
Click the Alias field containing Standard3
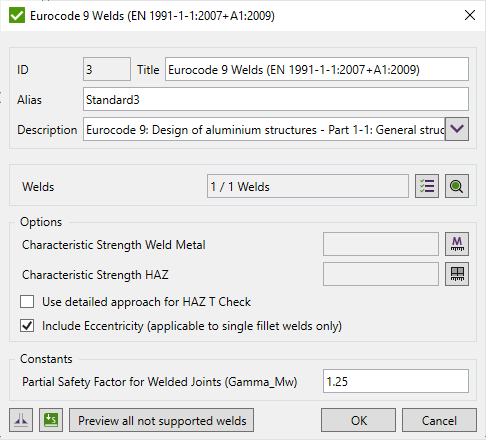[276, 99]
